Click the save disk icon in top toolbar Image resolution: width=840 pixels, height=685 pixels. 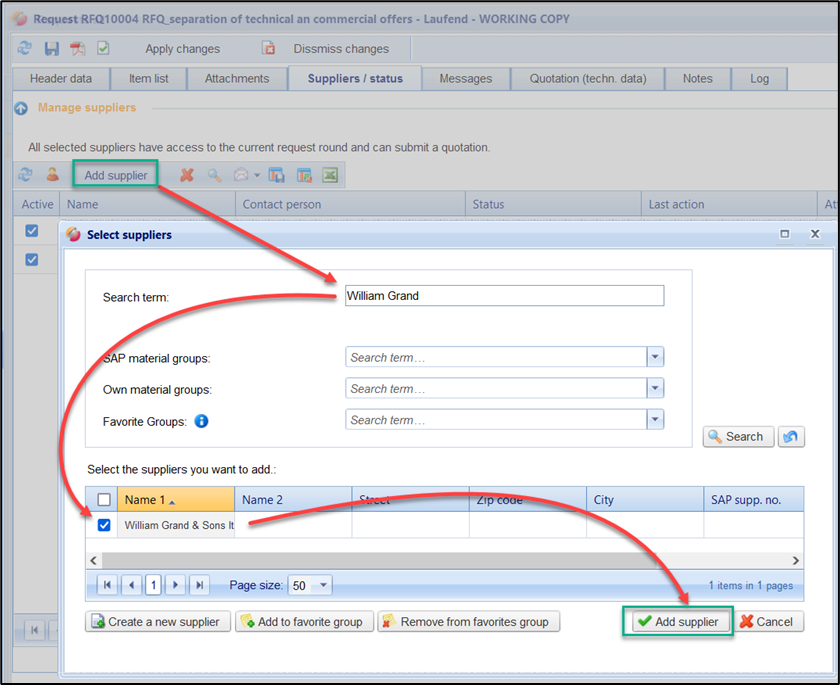pyautogui.click(x=52, y=48)
